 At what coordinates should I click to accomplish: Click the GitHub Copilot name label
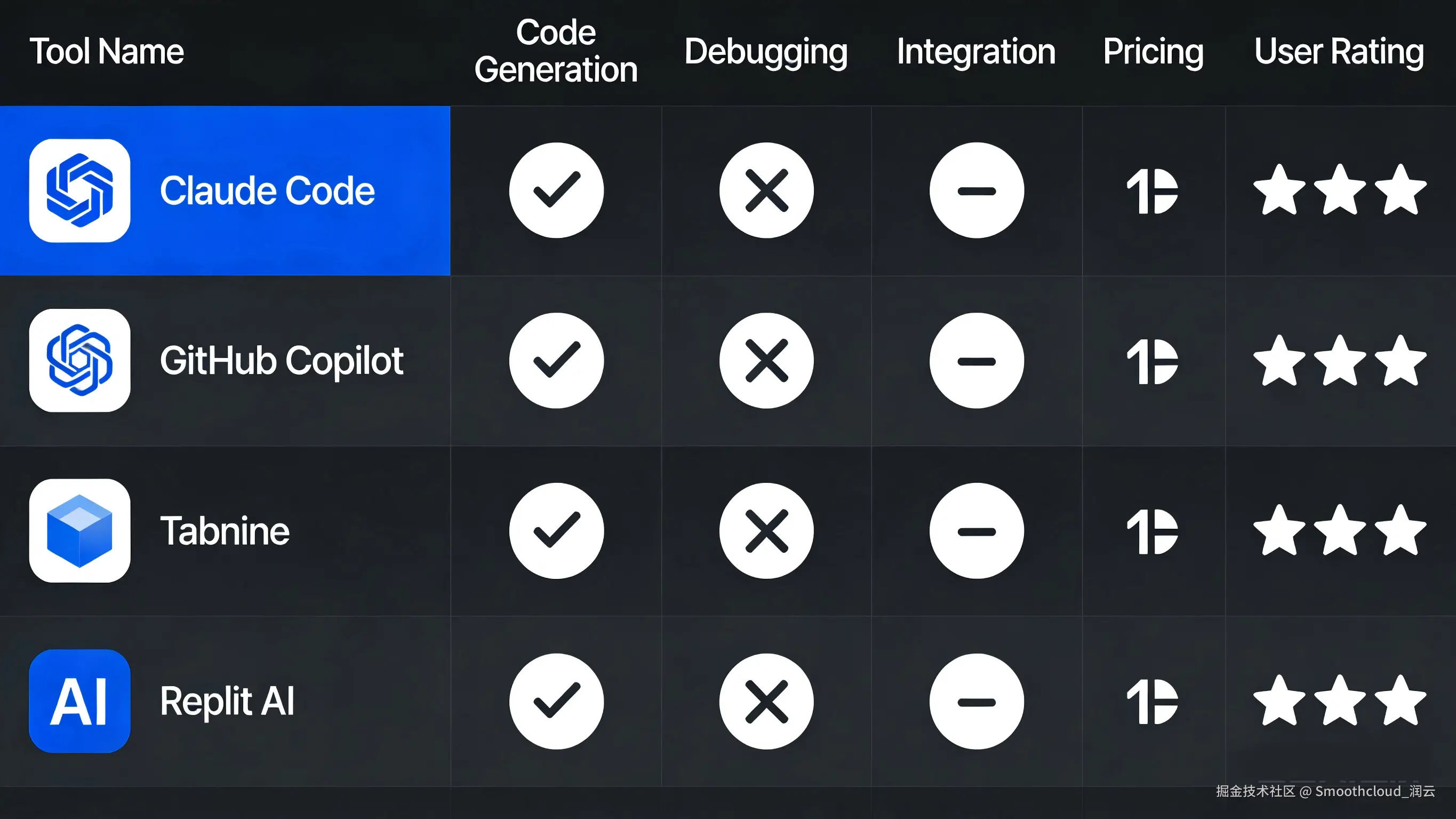[282, 360]
